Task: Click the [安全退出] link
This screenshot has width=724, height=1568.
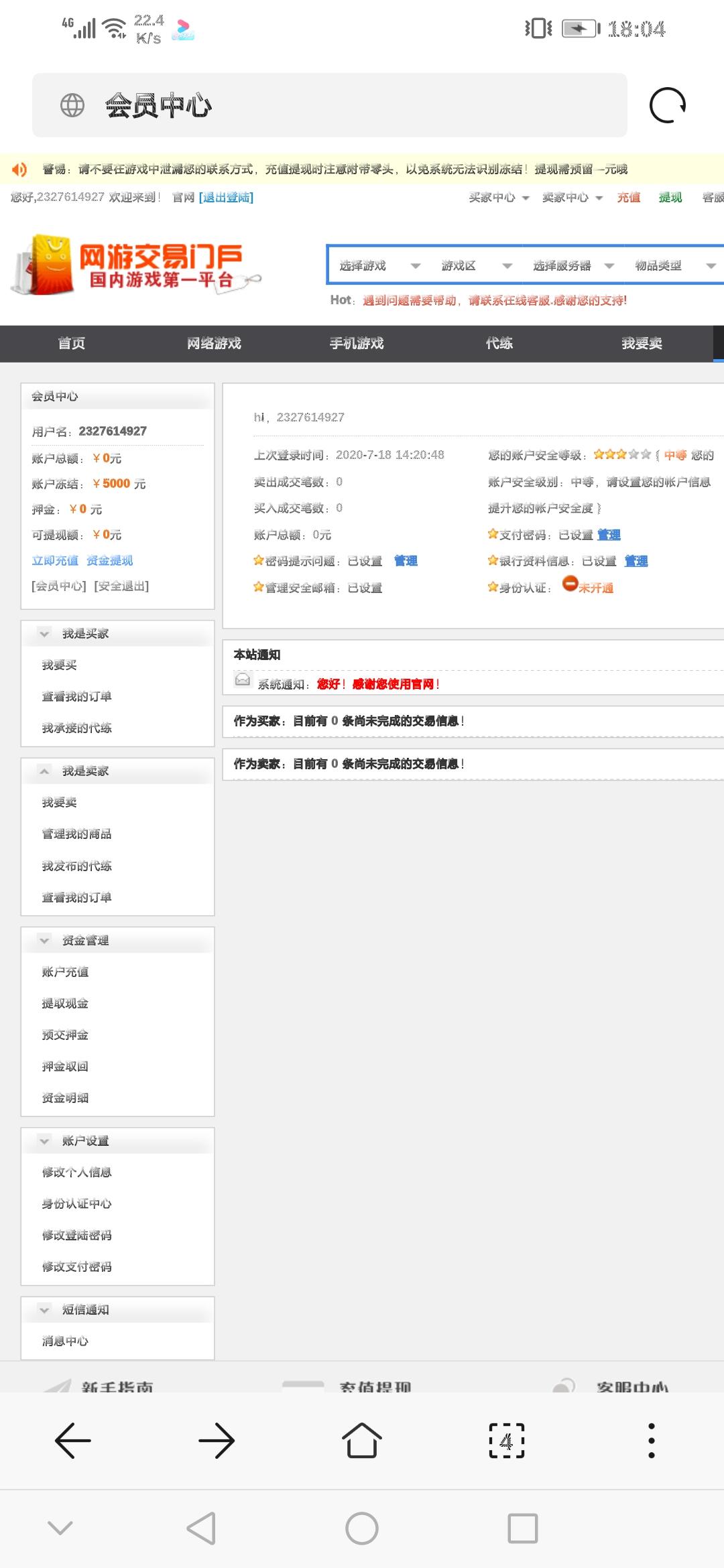Action: [121, 586]
